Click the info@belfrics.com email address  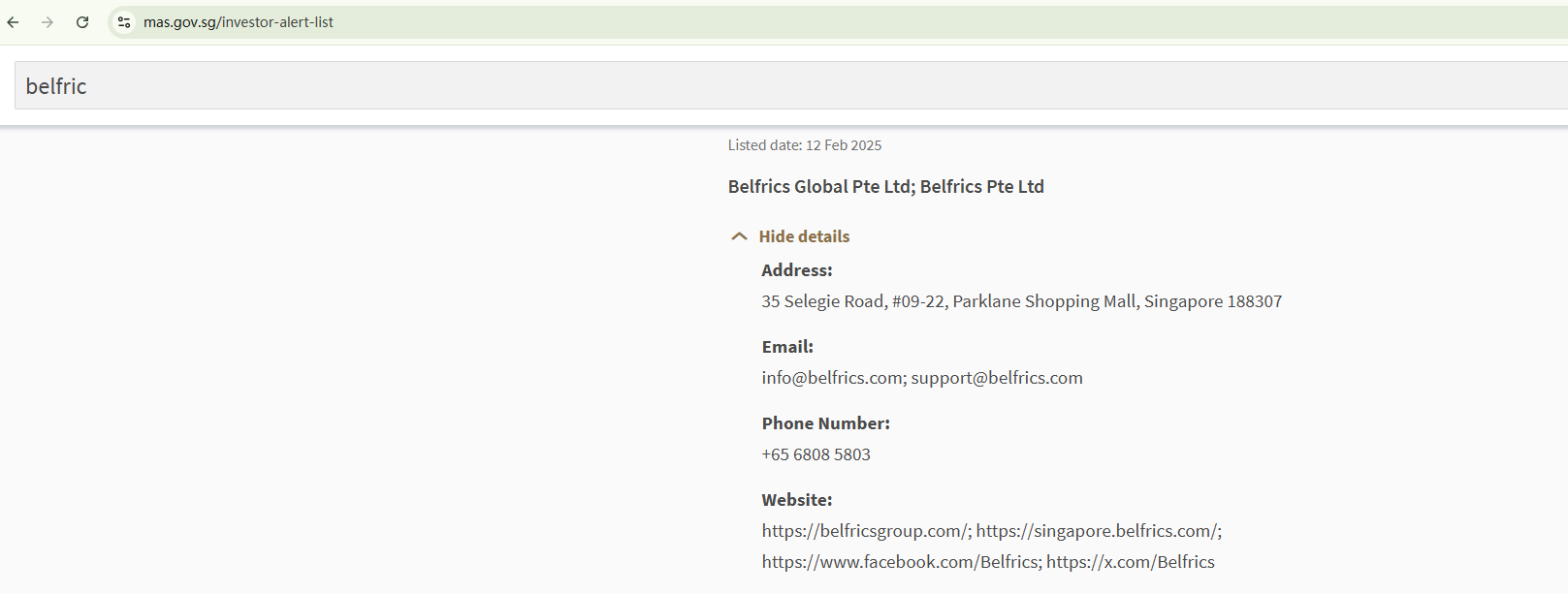click(x=832, y=378)
